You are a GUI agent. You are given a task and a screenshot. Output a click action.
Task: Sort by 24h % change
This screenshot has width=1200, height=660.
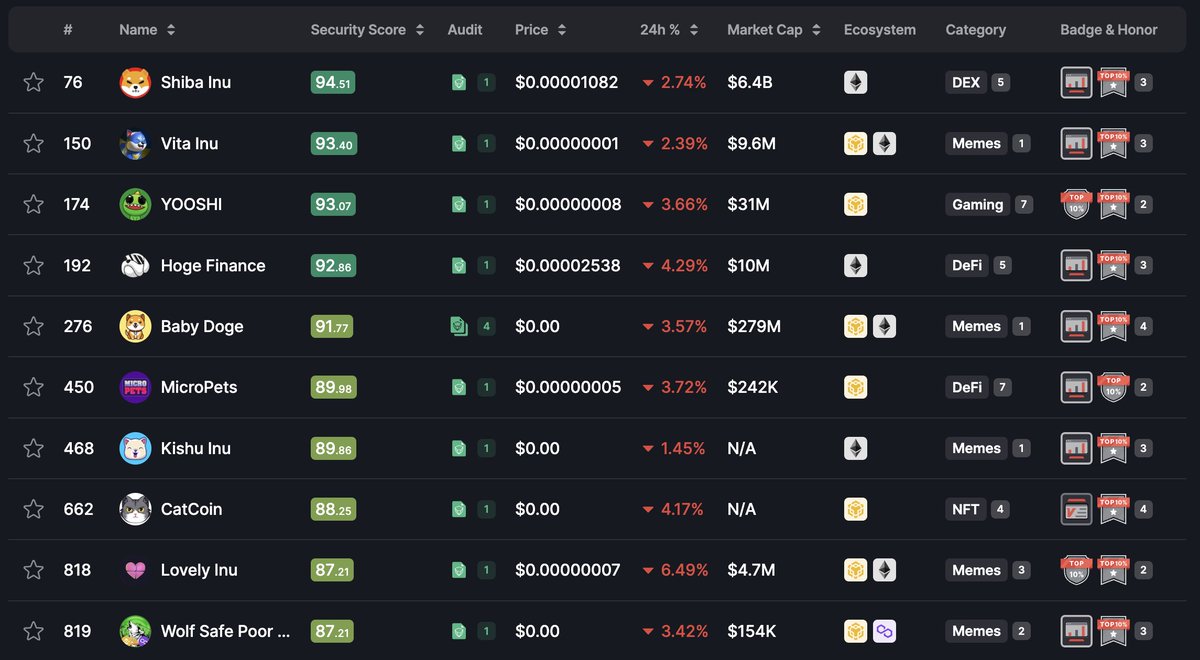coord(669,30)
